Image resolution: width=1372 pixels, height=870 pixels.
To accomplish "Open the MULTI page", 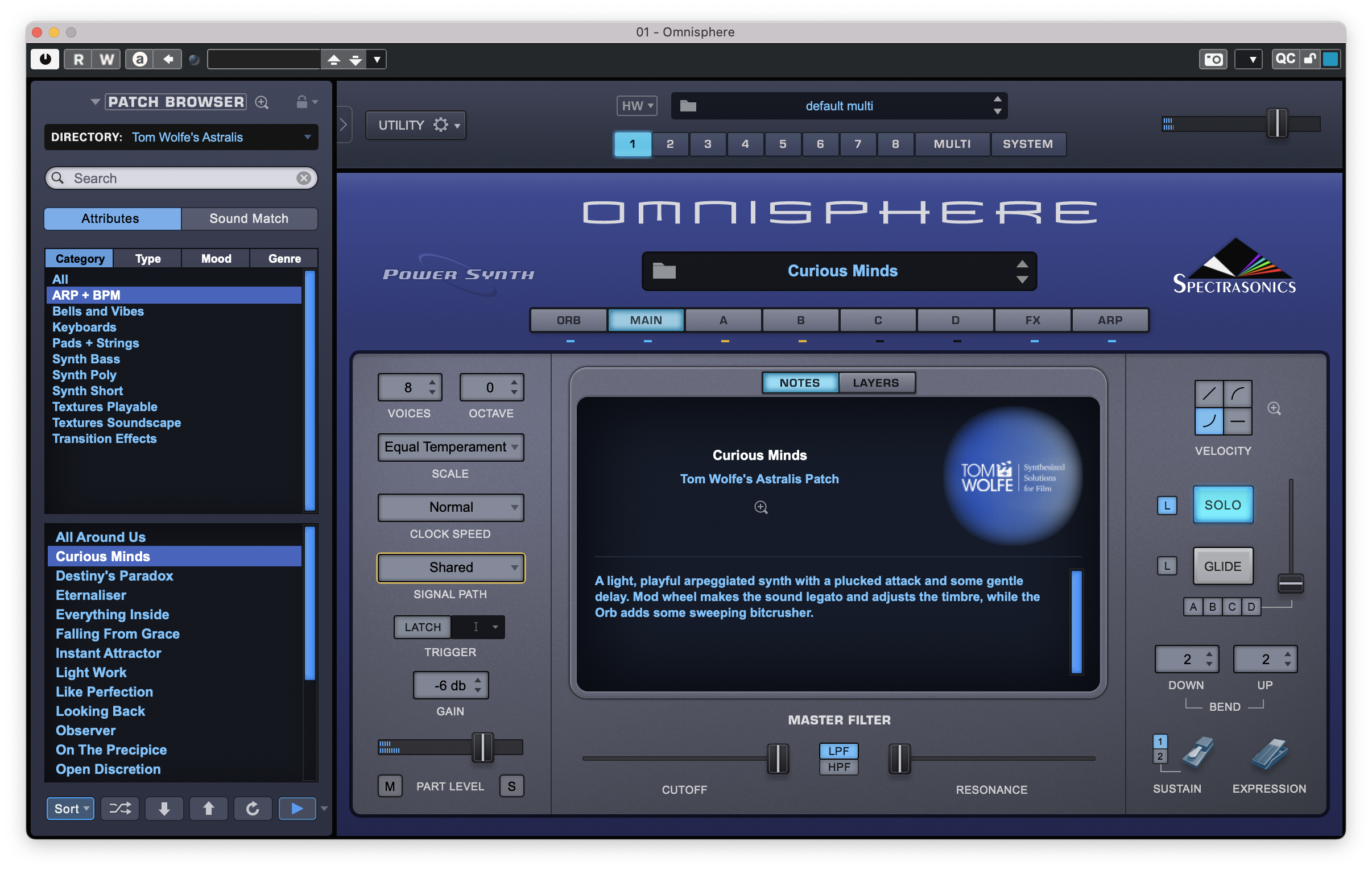I will pos(952,144).
